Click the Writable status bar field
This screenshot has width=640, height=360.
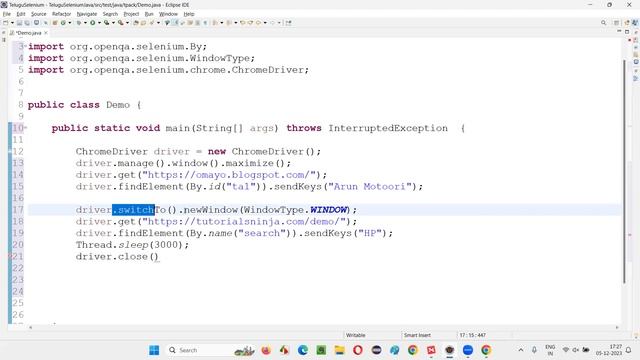pos(356,335)
